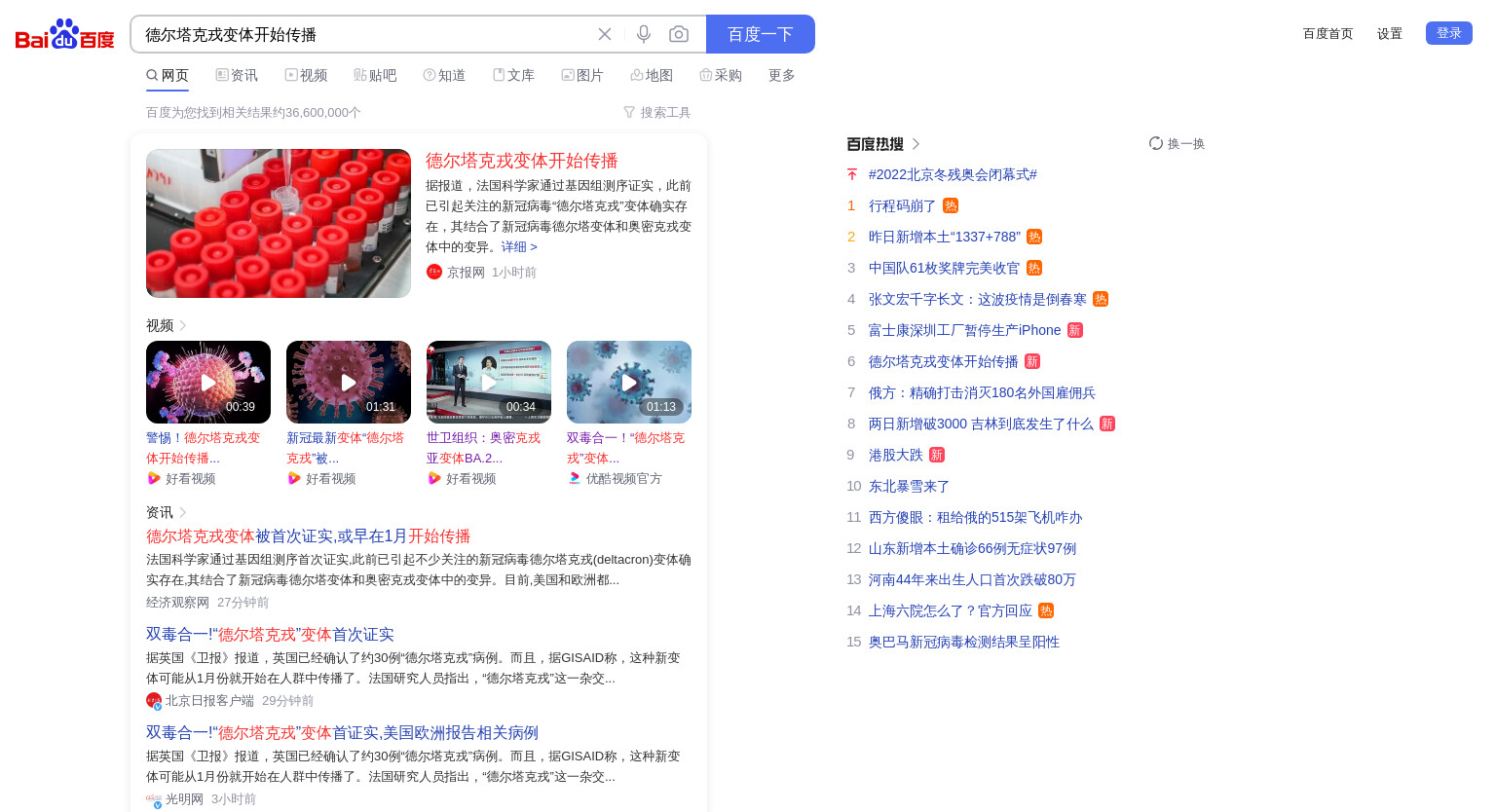Click 光明网 source icon
Screen dimensions: 1496x812
[x=154, y=799]
